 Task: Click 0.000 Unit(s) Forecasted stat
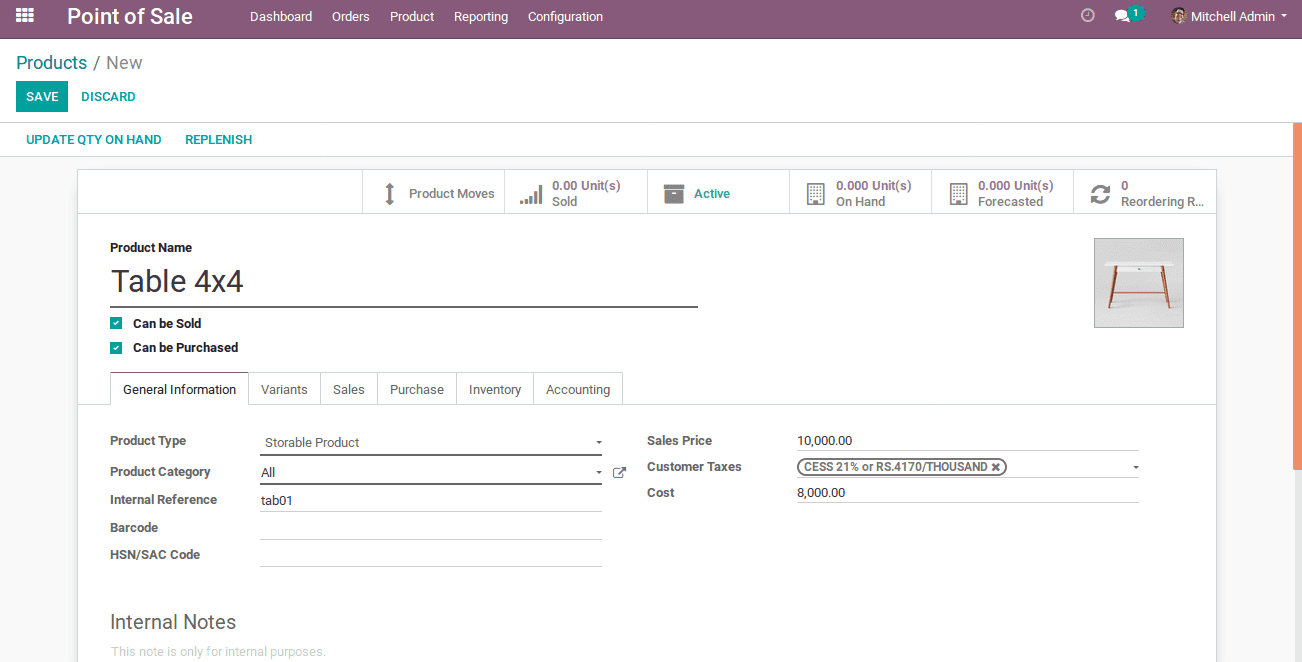click(1002, 192)
